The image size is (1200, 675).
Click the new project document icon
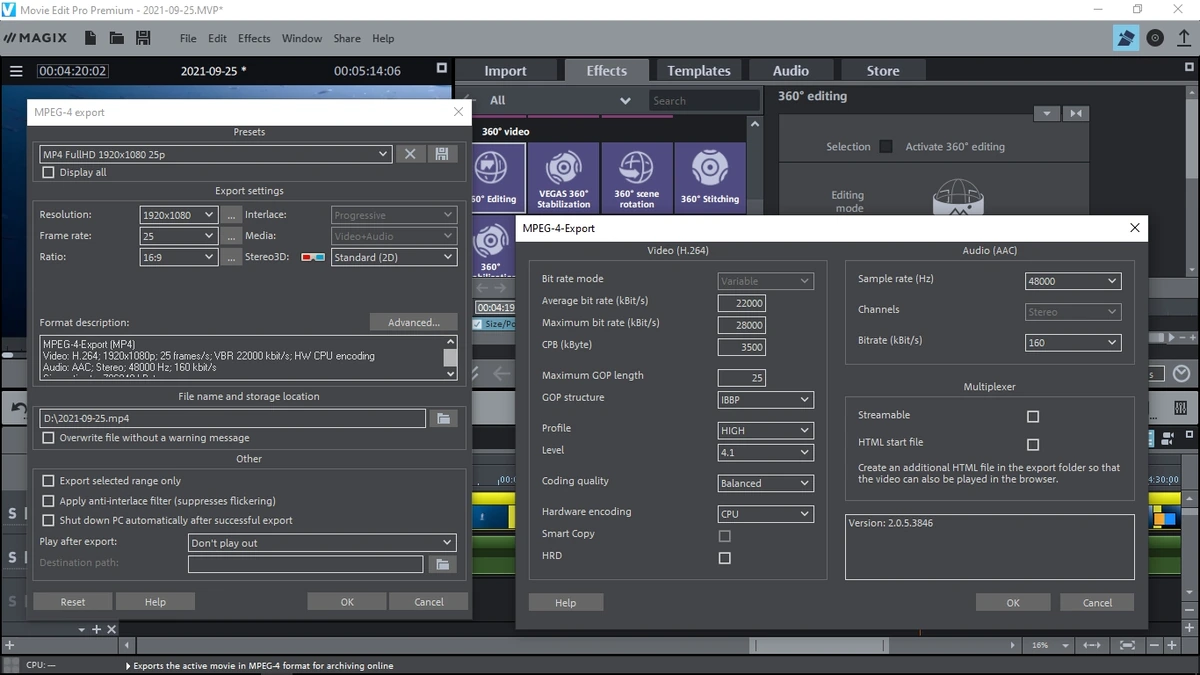click(90, 38)
